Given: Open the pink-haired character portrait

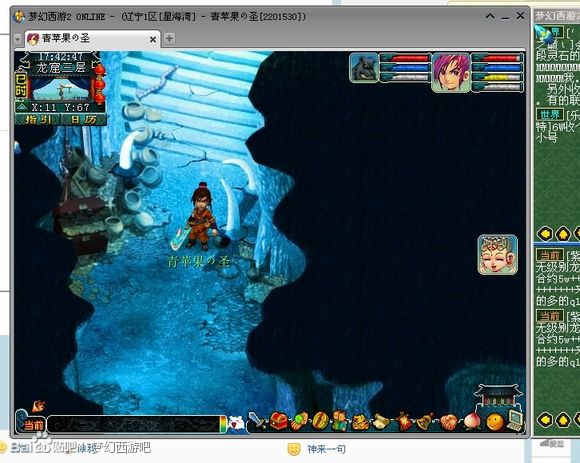Looking at the screenshot, I should click(x=451, y=72).
